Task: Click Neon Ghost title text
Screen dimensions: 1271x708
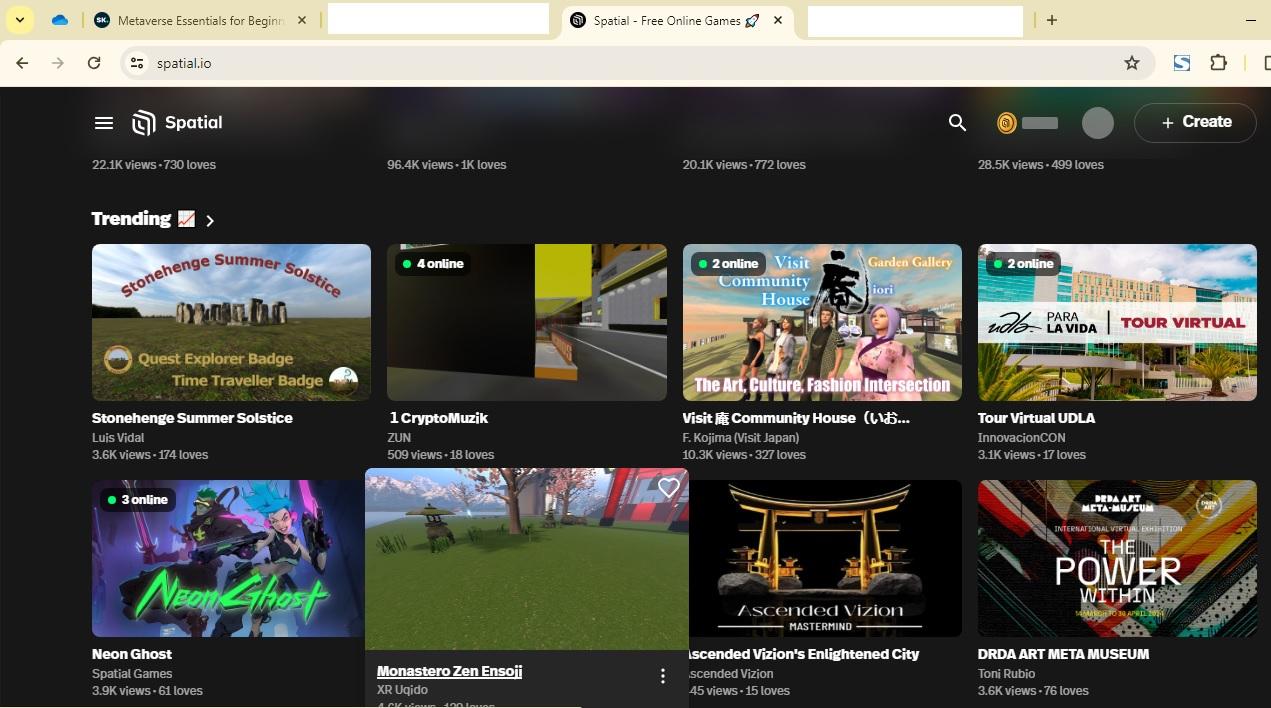Action: pos(132,654)
